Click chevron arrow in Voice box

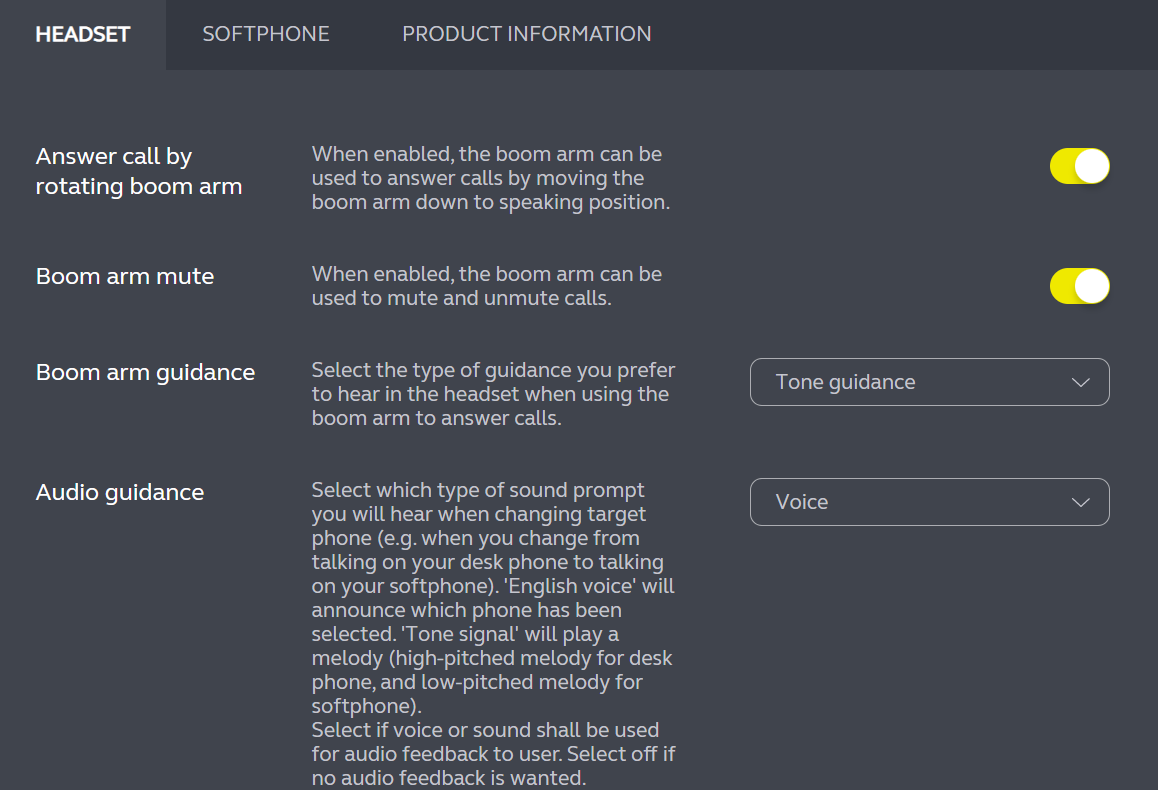tap(1080, 502)
